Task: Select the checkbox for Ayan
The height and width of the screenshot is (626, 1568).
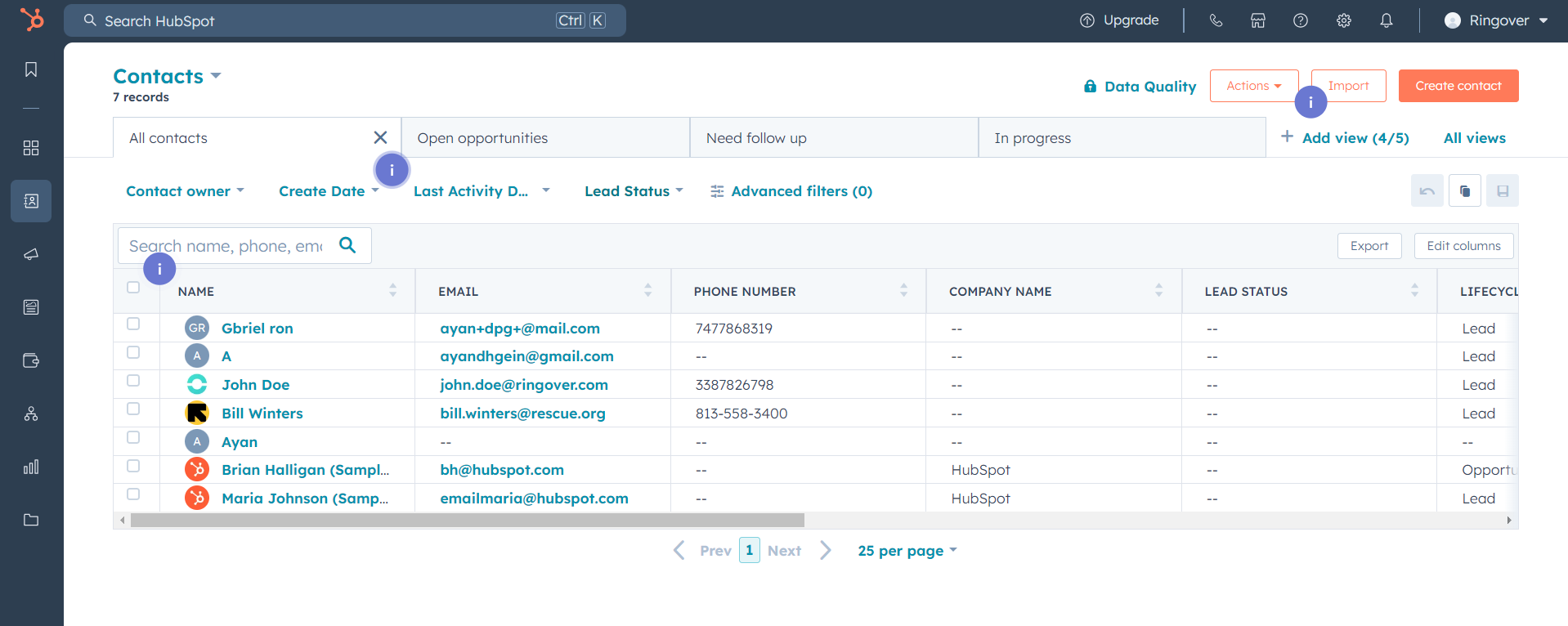Action: click(x=133, y=437)
